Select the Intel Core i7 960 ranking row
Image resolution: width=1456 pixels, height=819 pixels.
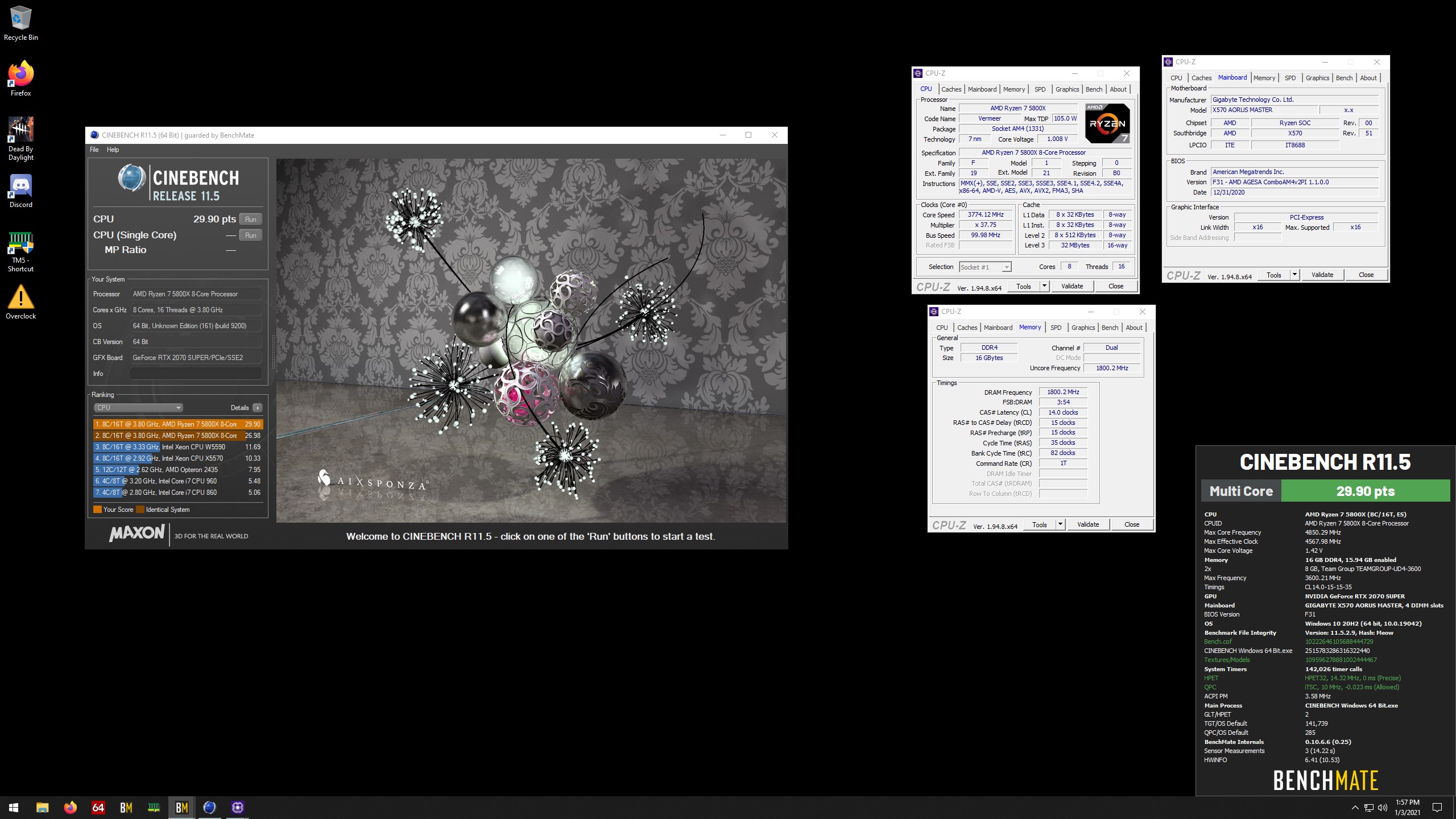[178, 481]
